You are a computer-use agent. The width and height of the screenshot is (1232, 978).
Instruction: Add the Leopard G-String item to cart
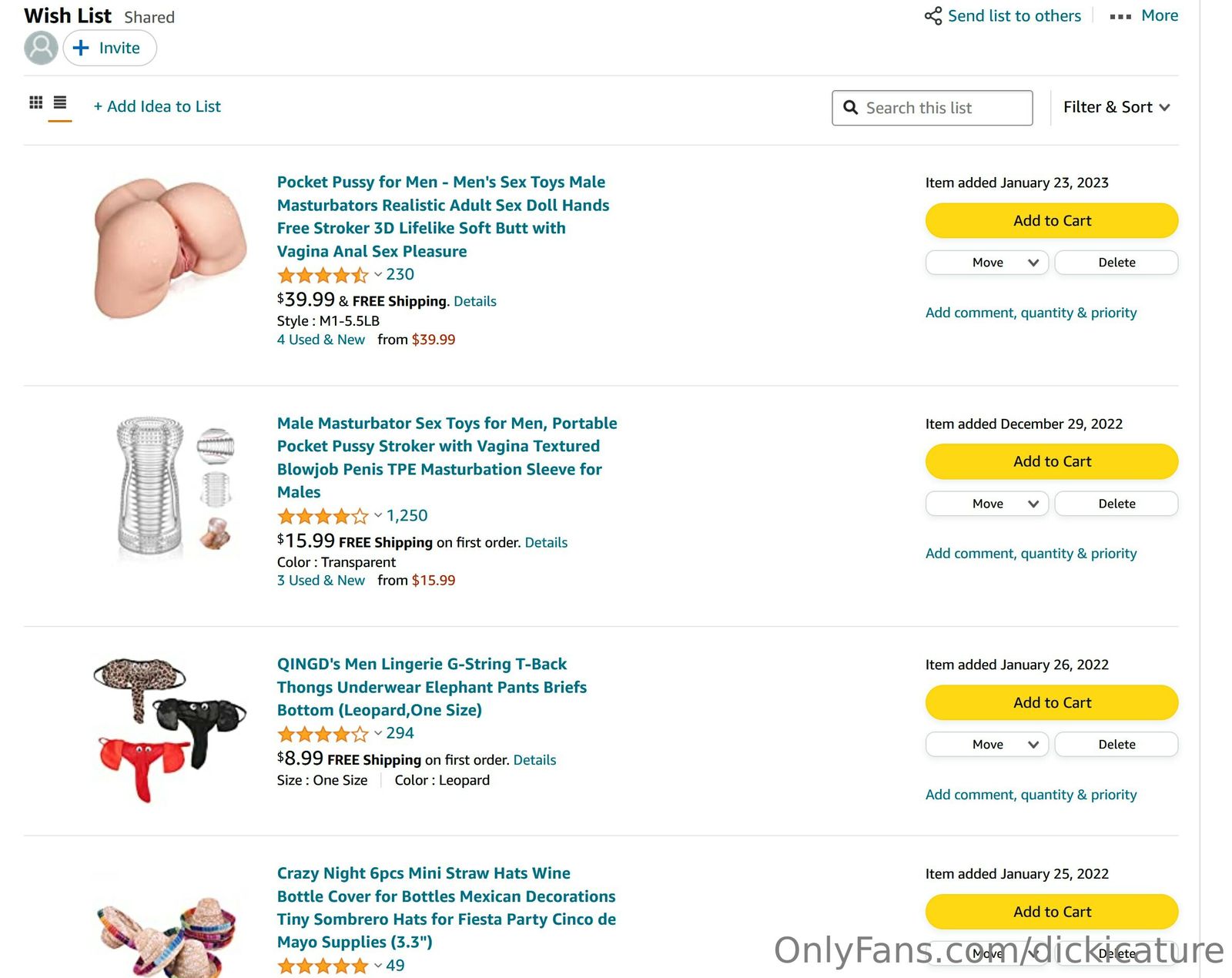click(1051, 702)
